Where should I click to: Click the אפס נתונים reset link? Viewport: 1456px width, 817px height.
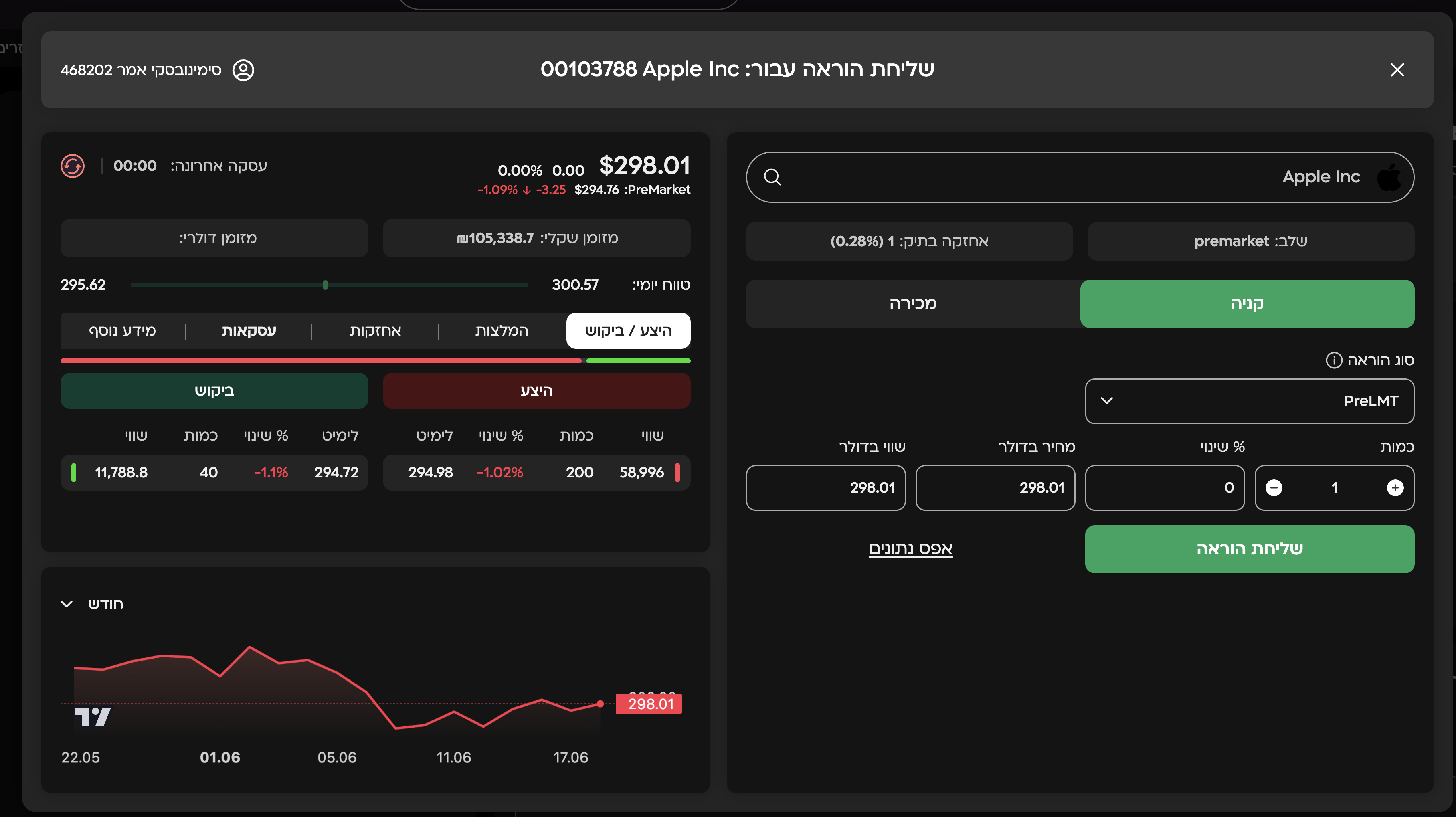[x=910, y=548]
